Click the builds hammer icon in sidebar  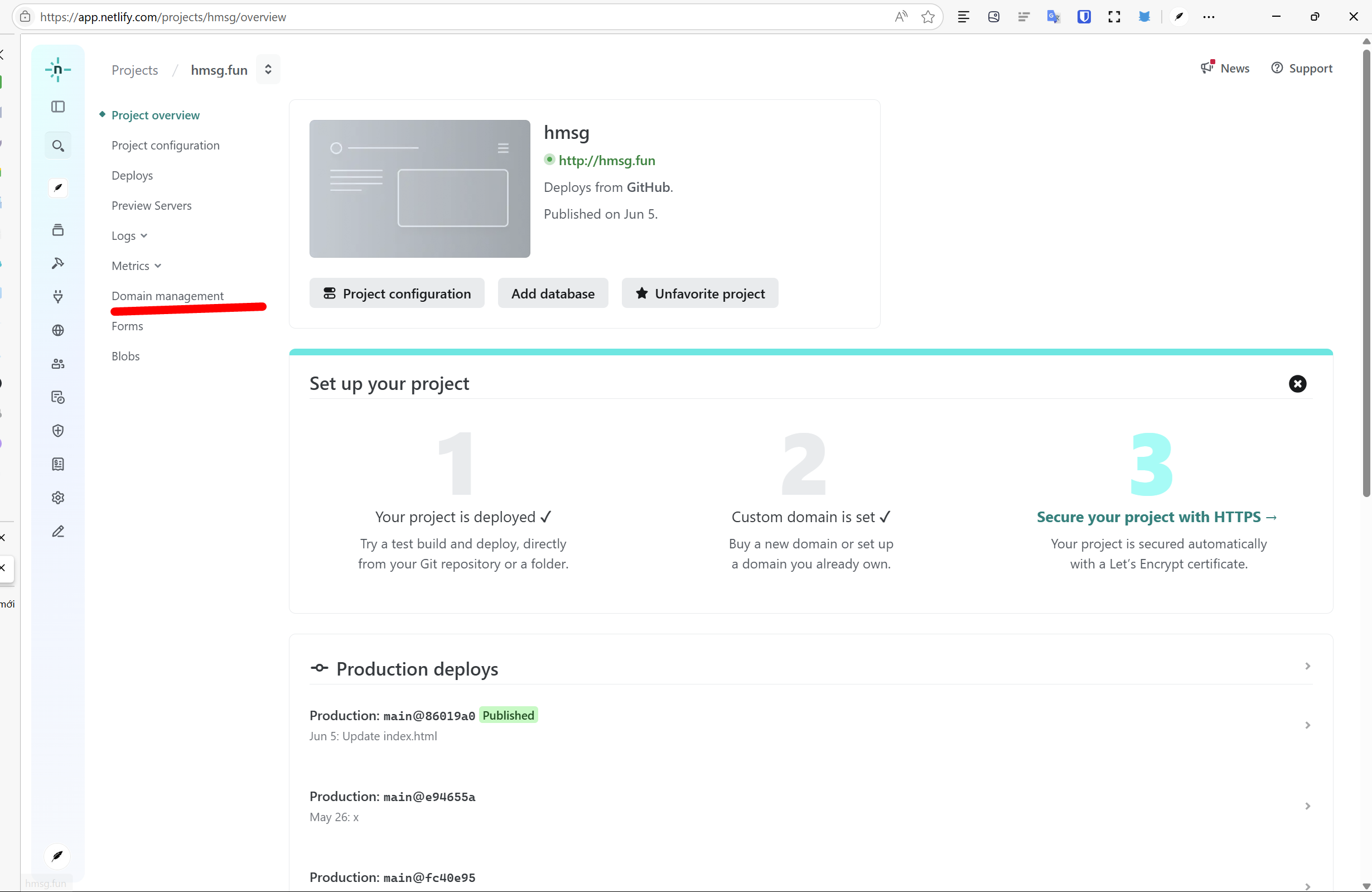[57, 263]
